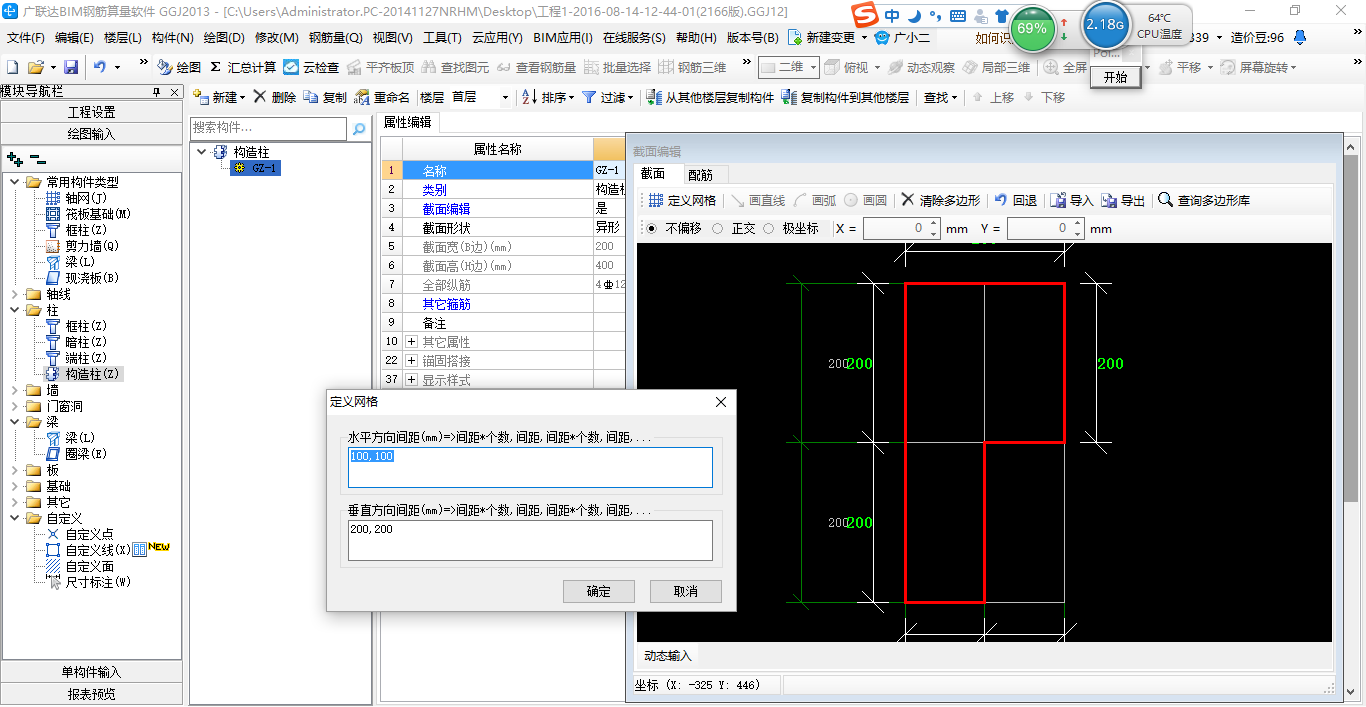Click 复制 copy in component toolbar

pos(326,97)
